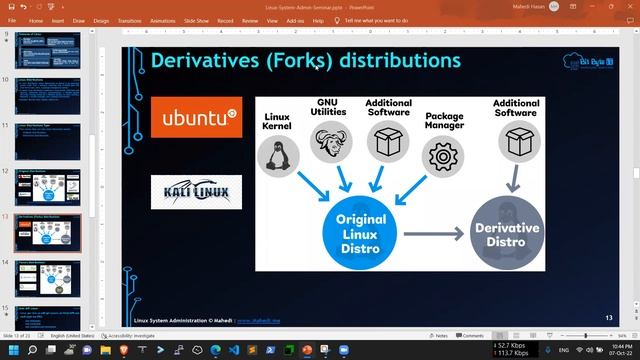Open Zoom app icon in taskbar

[x=344, y=350]
